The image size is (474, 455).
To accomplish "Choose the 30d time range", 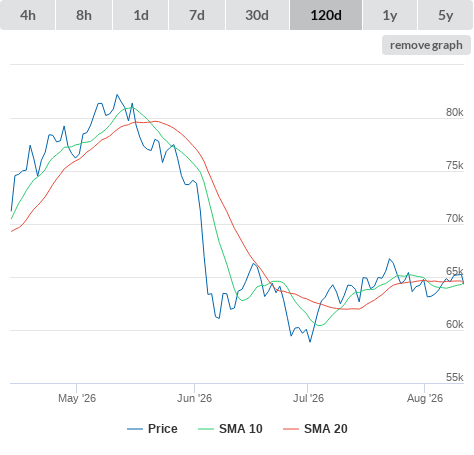I will pyautogui.click(x=257, y=15).
